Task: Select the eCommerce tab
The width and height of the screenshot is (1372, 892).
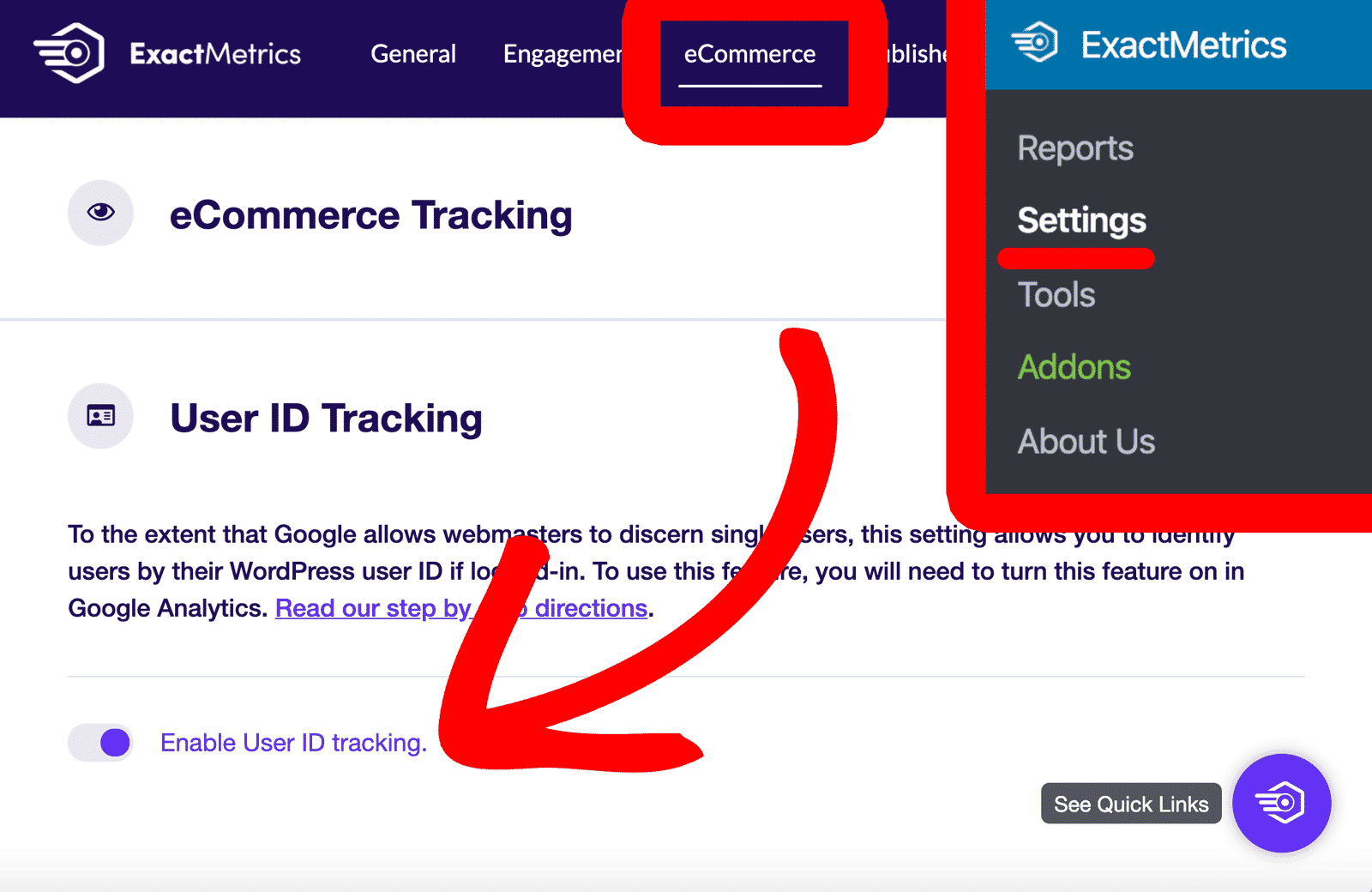Action: click(749, 54)
